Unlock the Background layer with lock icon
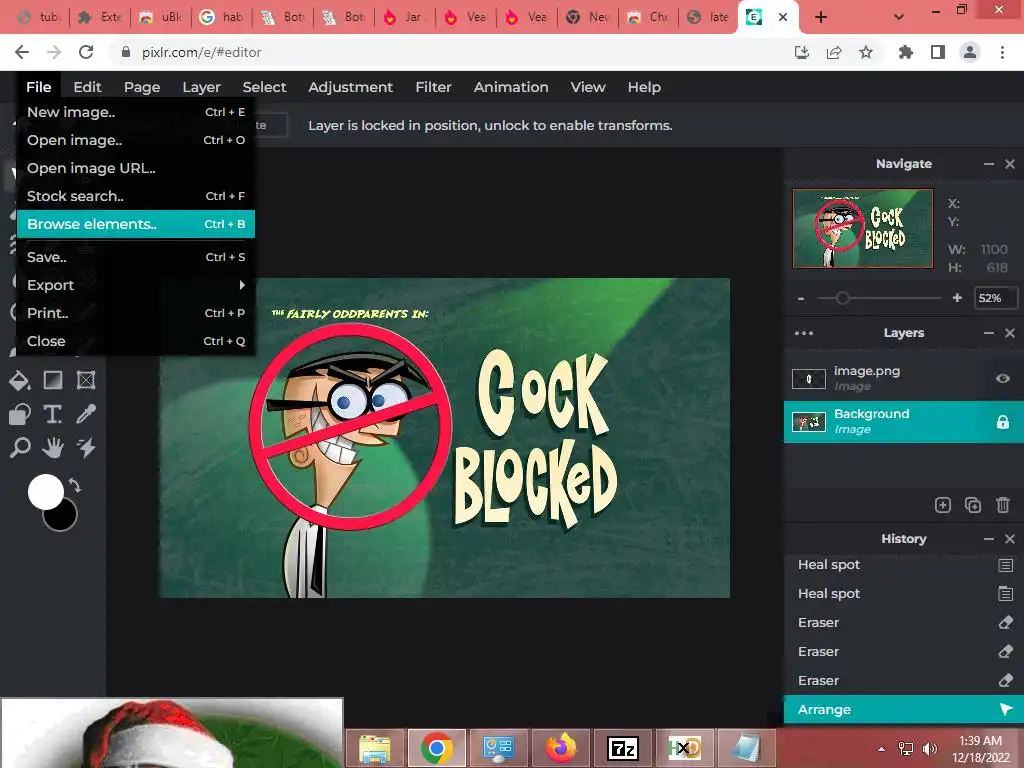This screenshot has width=1024, height=768. (1002, 422)
